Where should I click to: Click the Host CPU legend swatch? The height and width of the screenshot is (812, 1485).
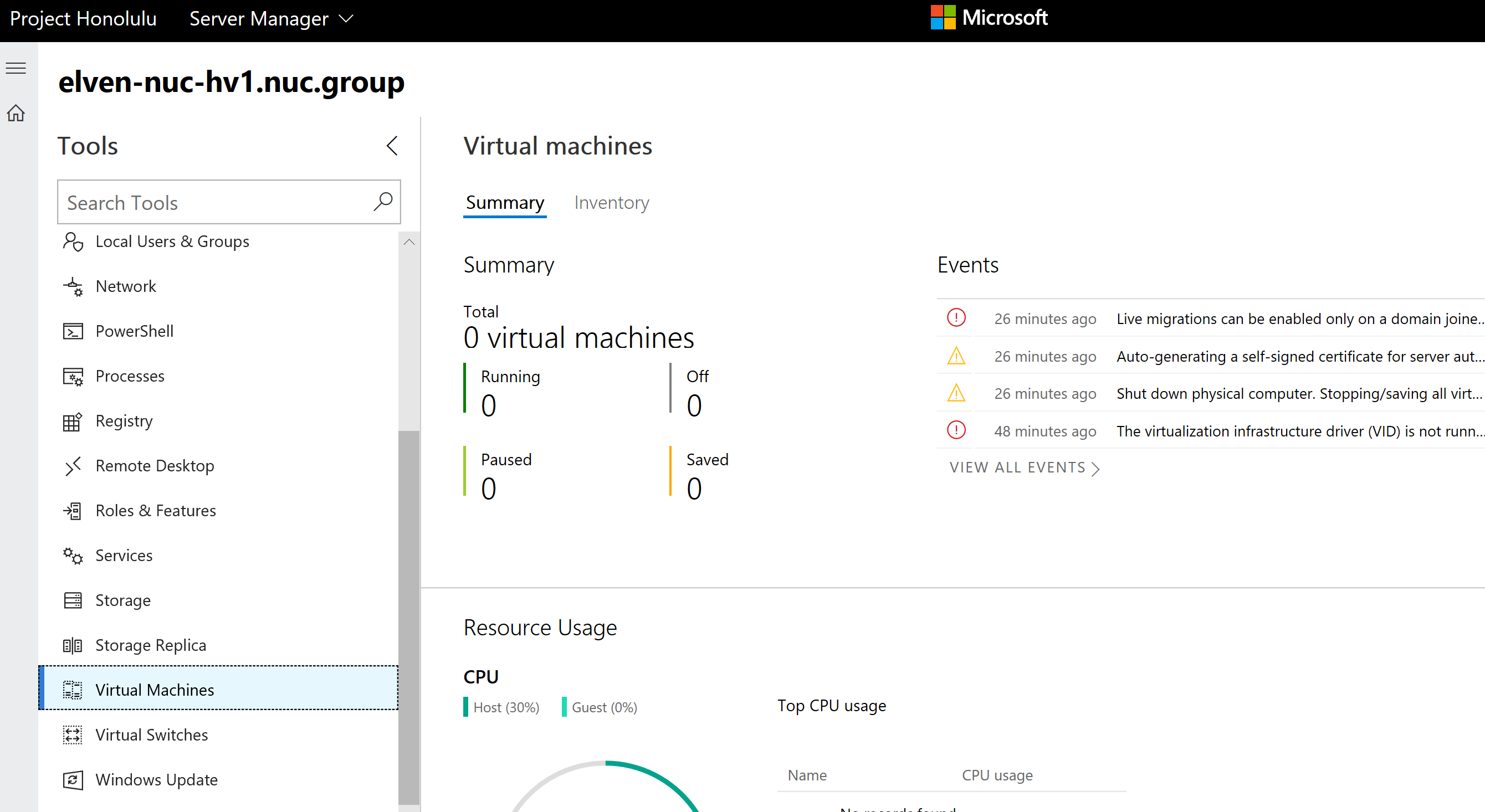point(466,707)
